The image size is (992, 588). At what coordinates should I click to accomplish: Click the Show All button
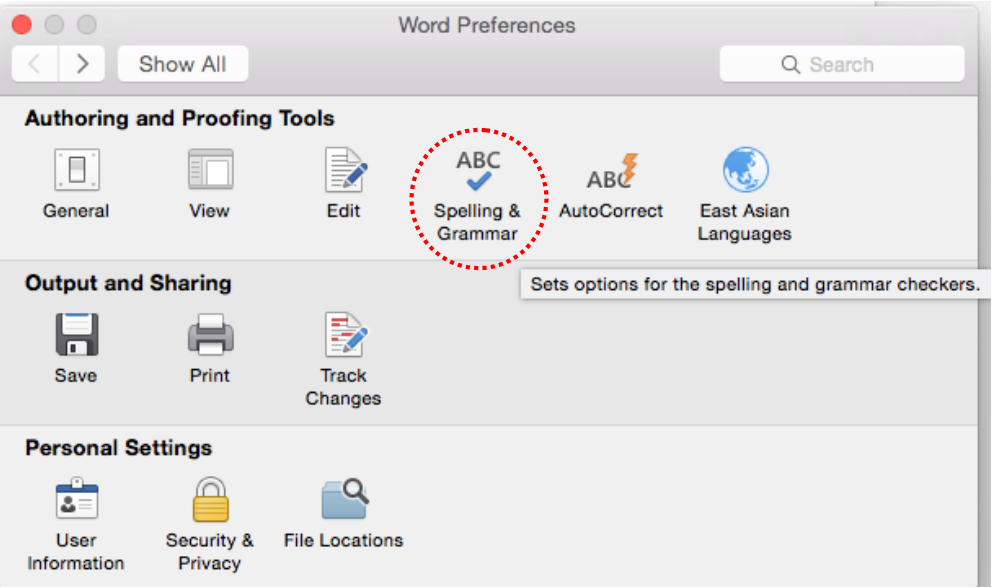pos(183,64)
